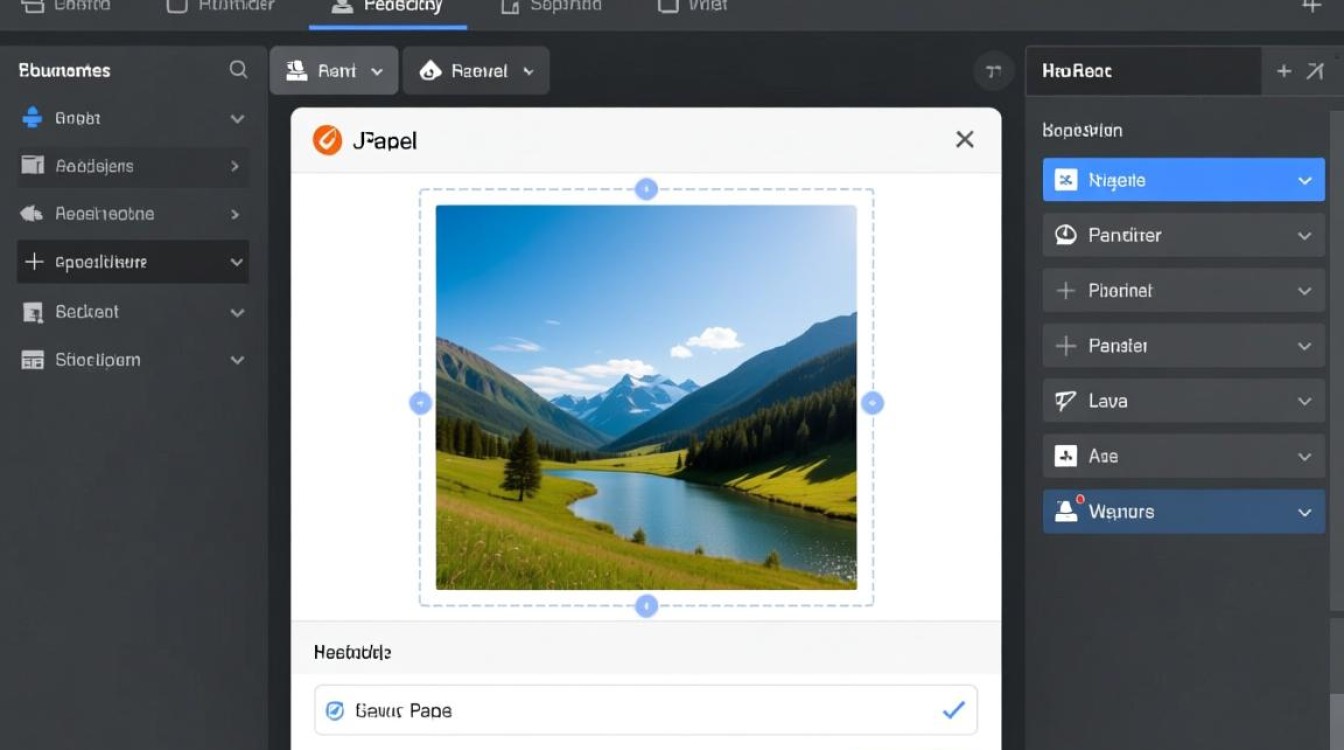The image size is (1344, 750).
Task: Click the clock icon beside Panditer
Action: (1066, 235)
